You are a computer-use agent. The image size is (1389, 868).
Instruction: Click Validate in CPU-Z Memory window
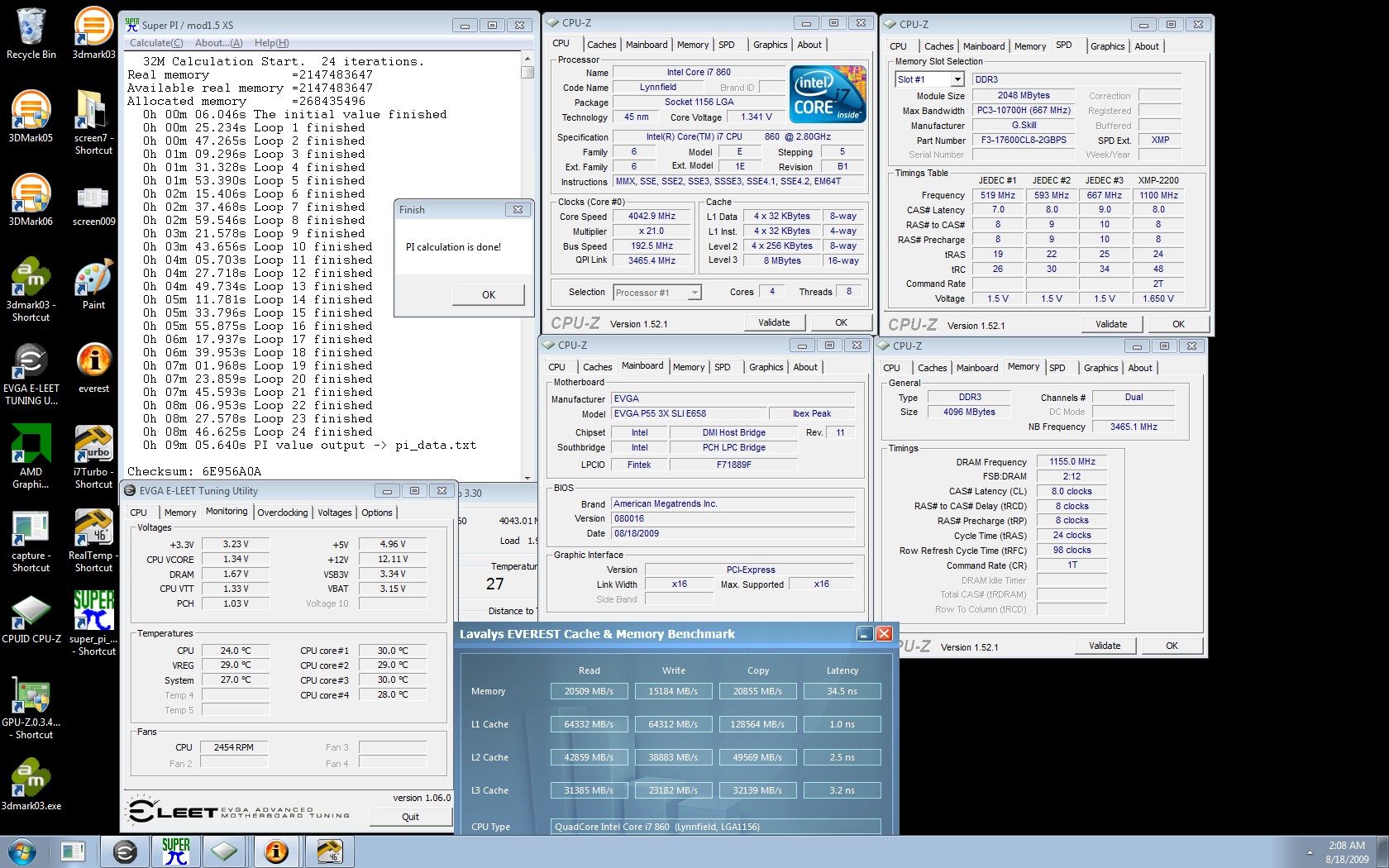(x=1105, y=646)
